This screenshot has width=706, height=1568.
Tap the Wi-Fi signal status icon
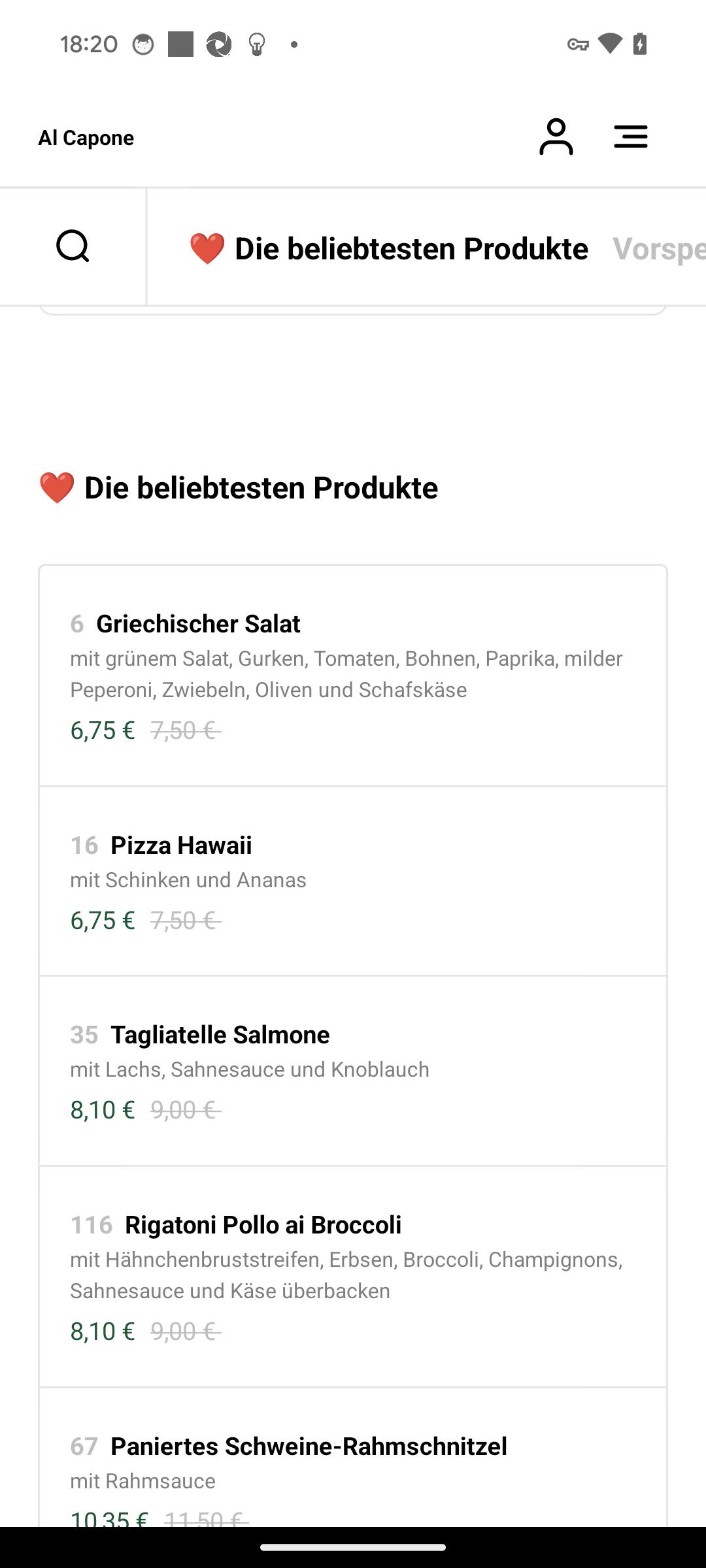610,44
